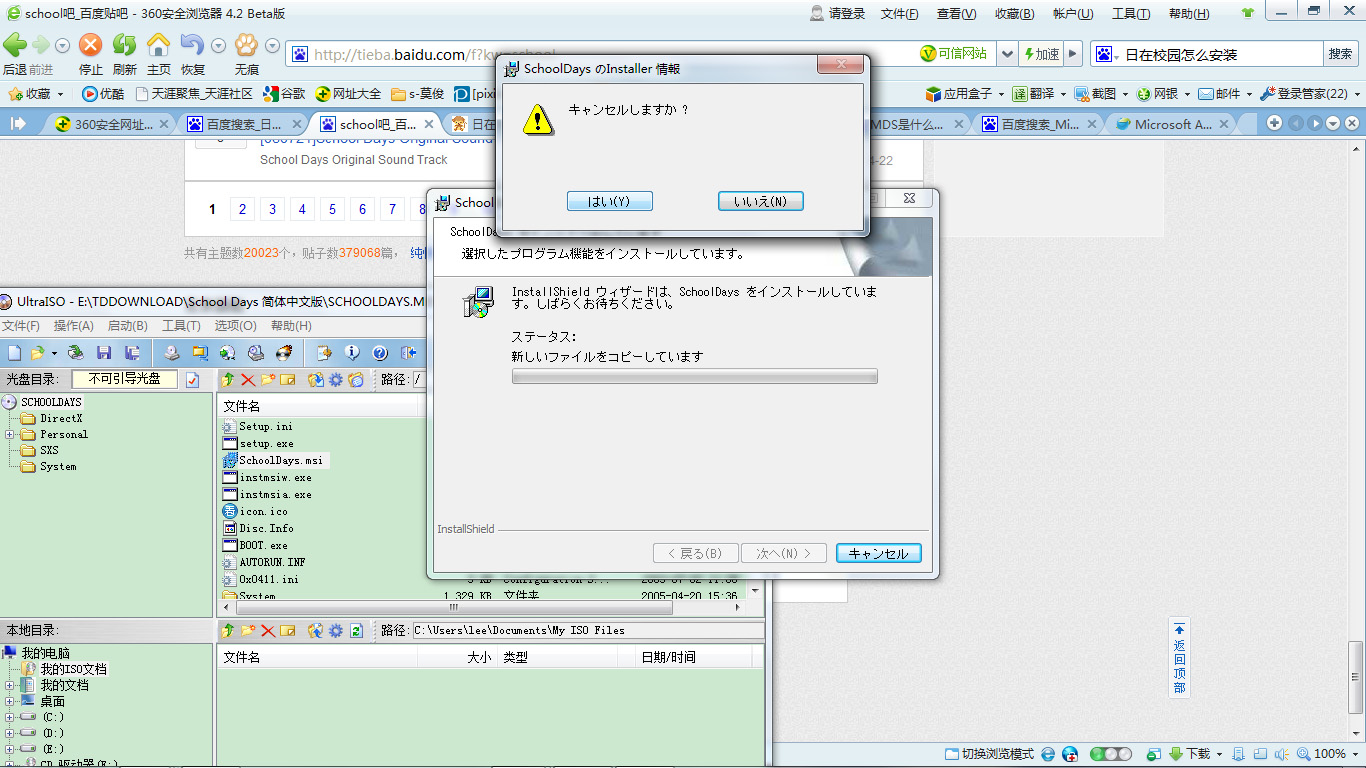
Task: Click the local path field in UltraISO
Action: pyautogui.click(x=588, y=631)
